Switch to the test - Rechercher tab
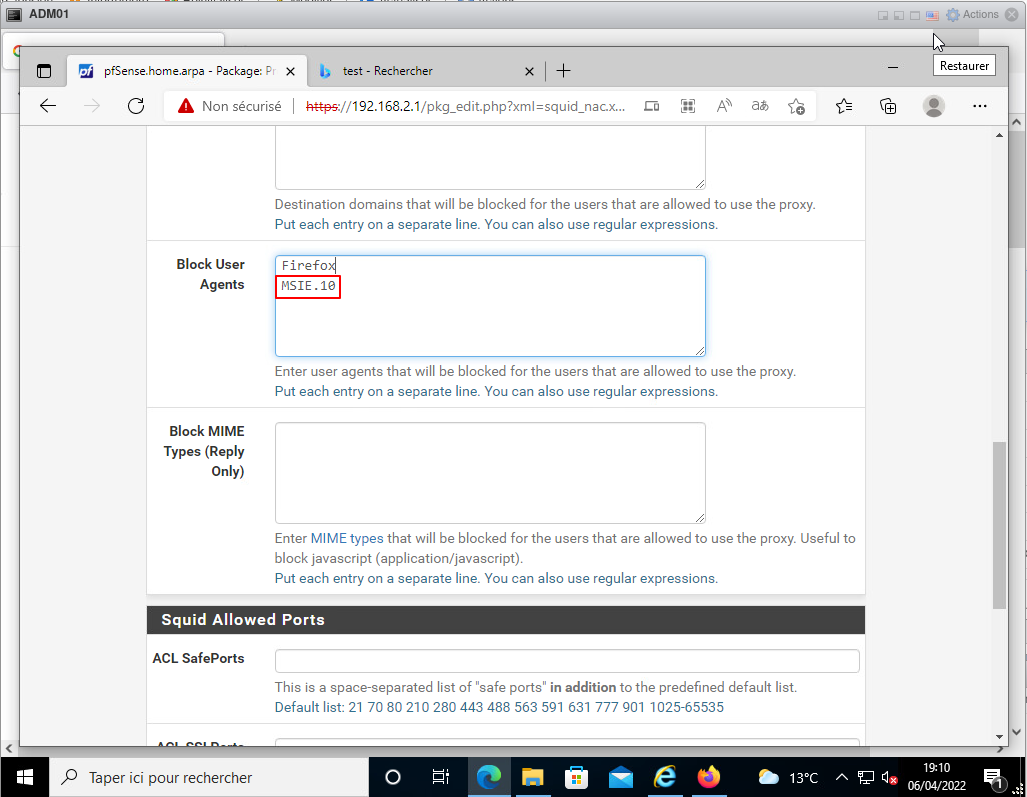Viewport: 1027px width, 797px height. [x=420, y=71]
